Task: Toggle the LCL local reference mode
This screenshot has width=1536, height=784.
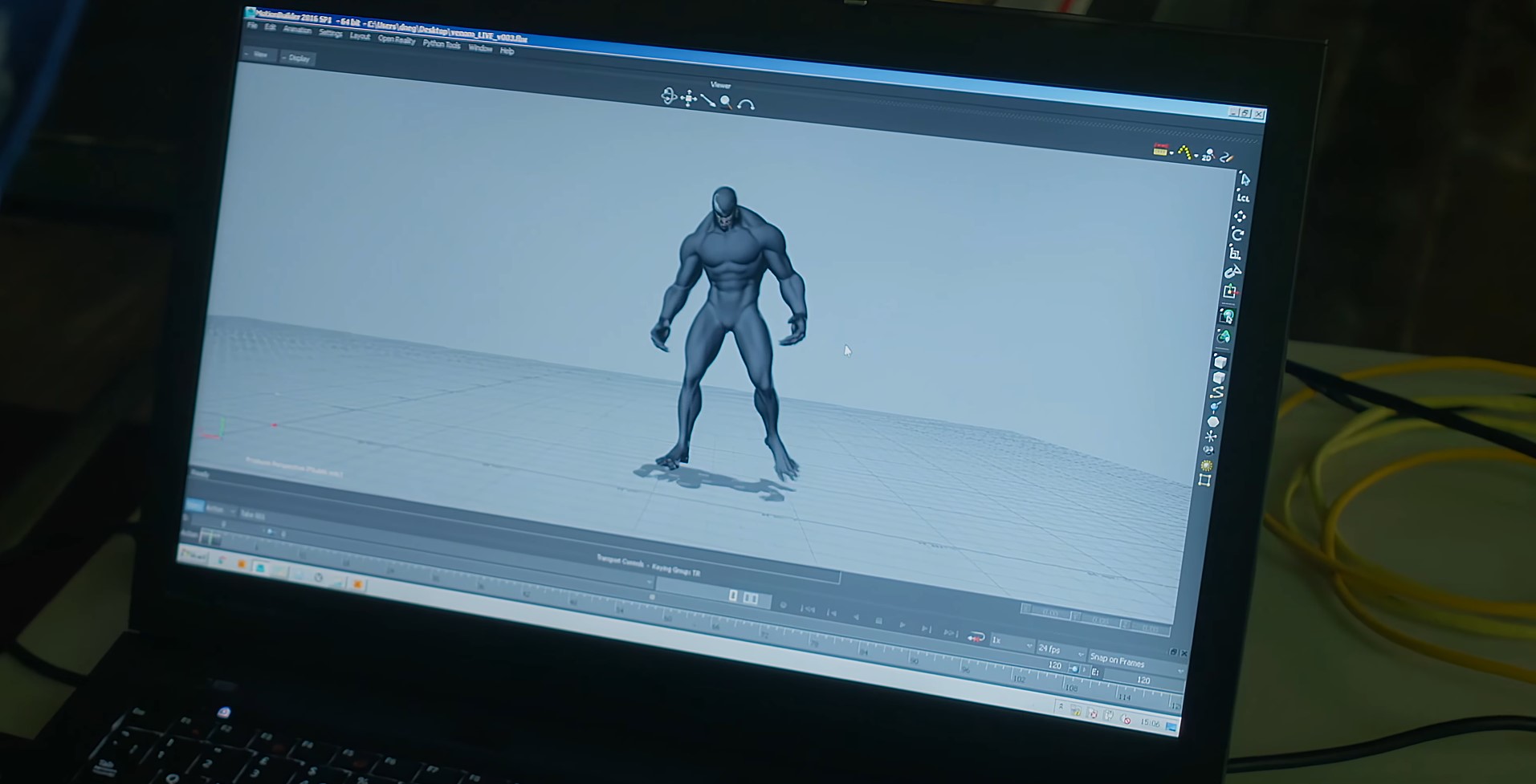Action: (x=1243, y=197)
